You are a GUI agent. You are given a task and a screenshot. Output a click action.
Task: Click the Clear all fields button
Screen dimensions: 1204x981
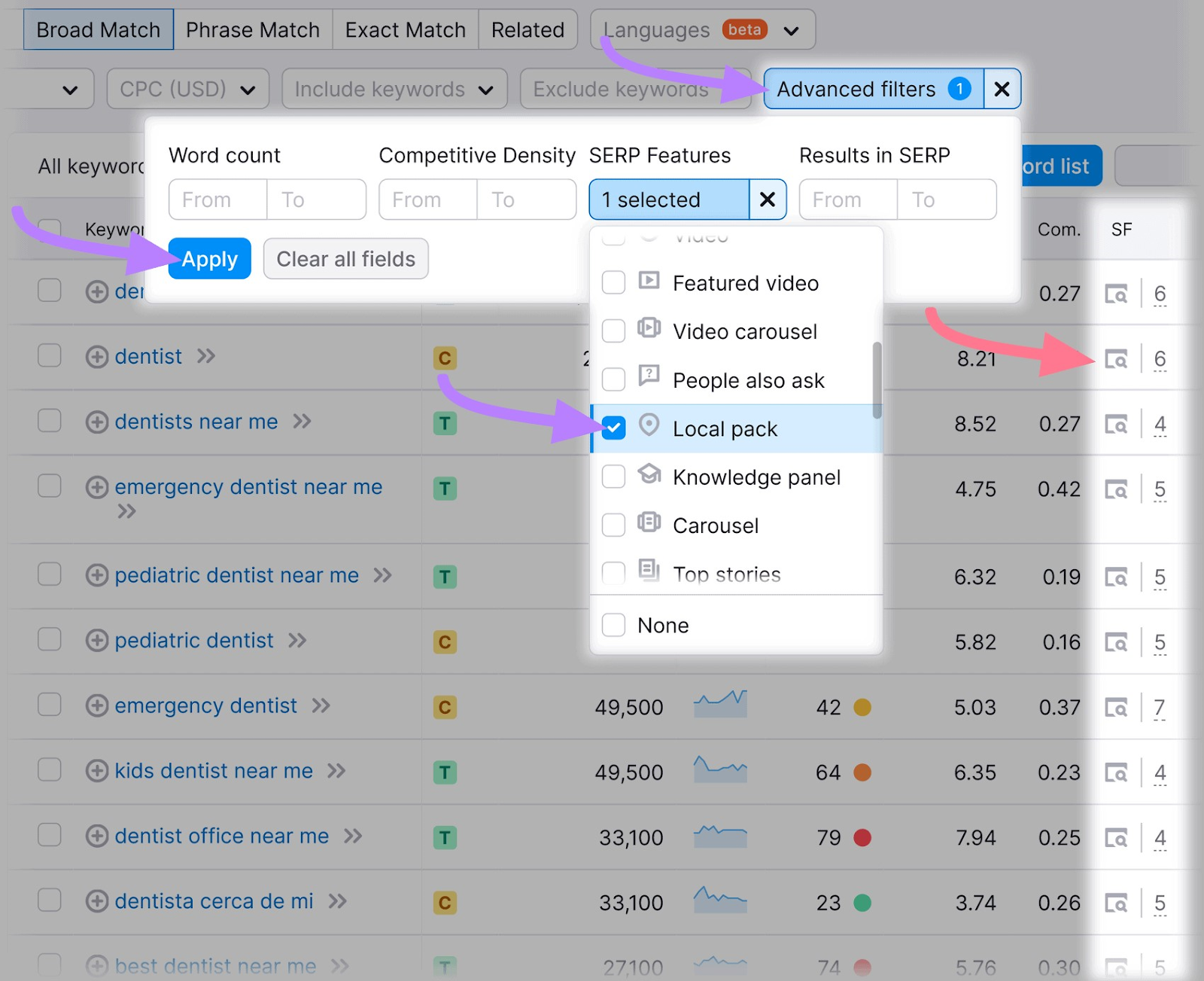pyautogui.click(x=345, y=258)
